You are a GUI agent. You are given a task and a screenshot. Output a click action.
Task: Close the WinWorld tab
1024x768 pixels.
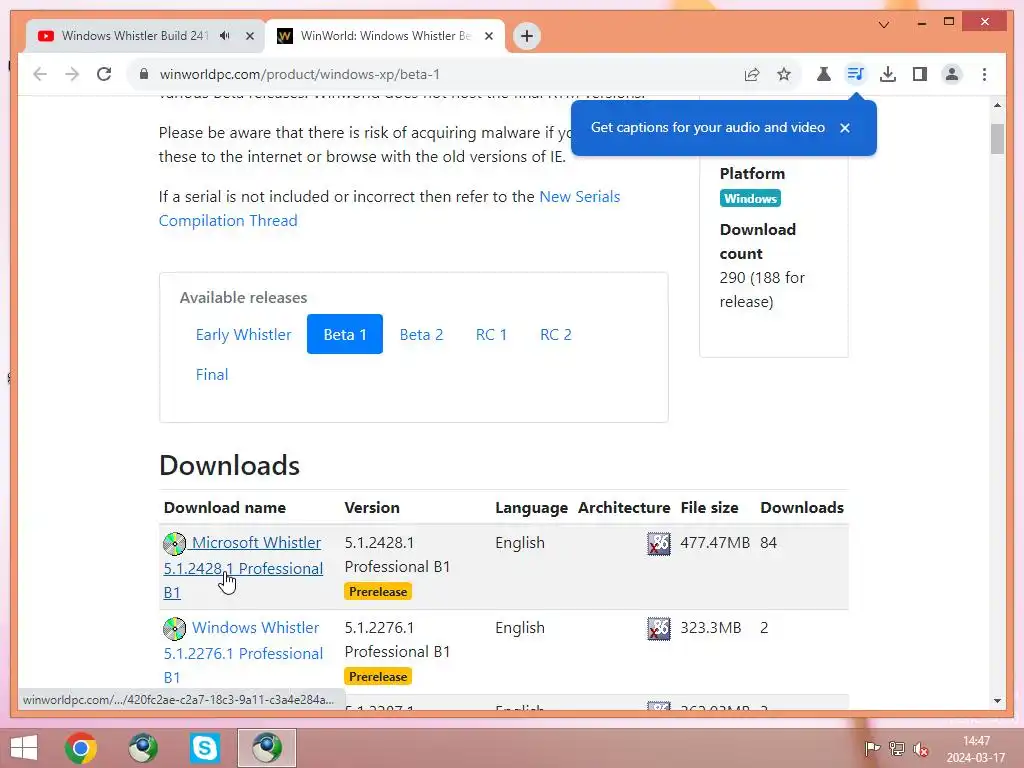(488, 36)
